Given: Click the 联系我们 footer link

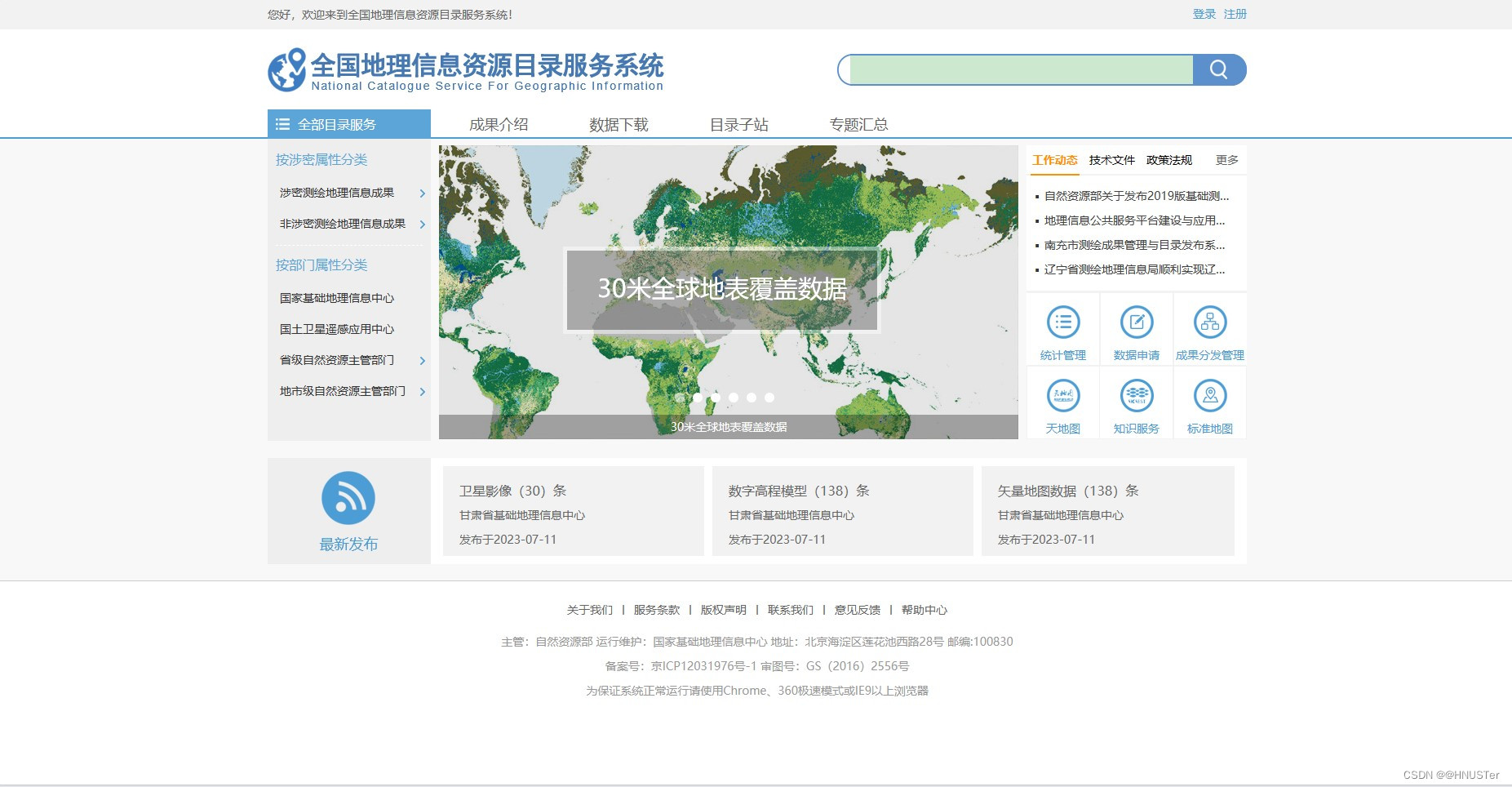Looking at the screenshot, I should [x=791, y=610].
